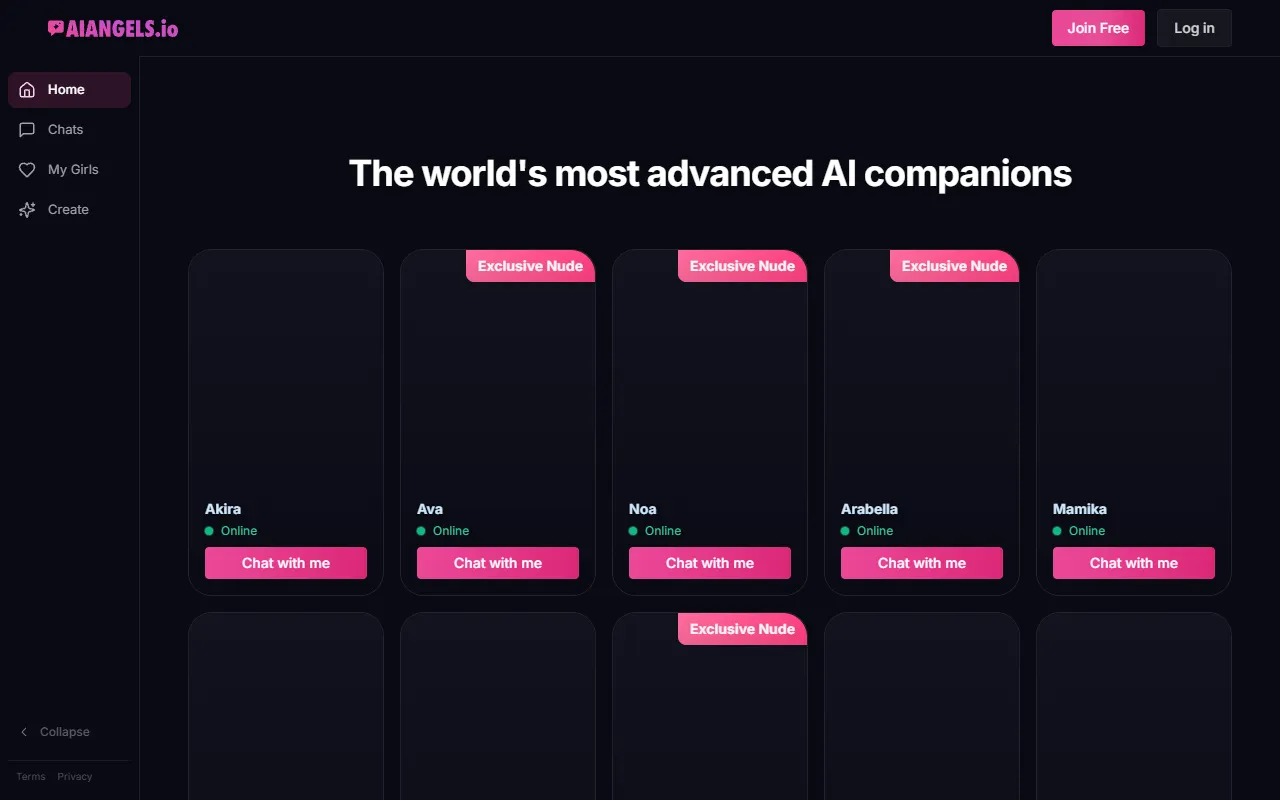
Task: Click the AIANGELS.io logo
Action: coord(113,29)
